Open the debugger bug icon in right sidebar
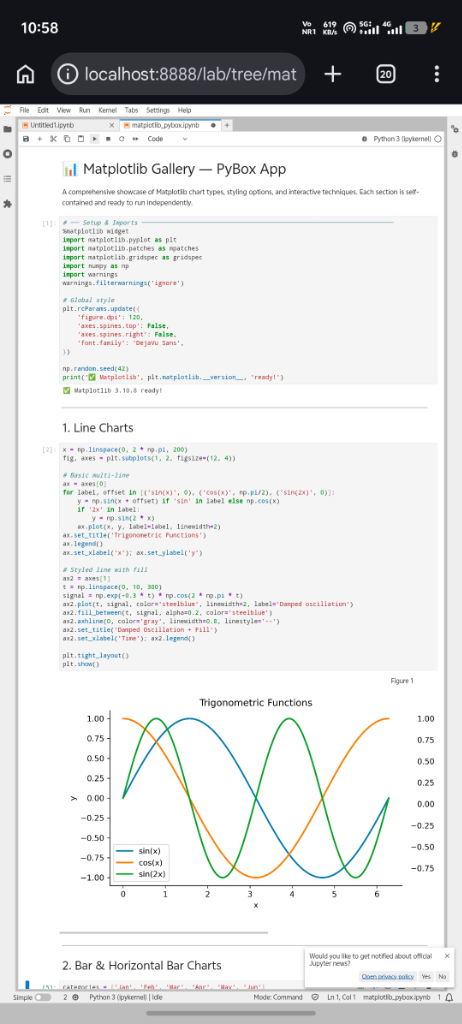 coord(455,154)
